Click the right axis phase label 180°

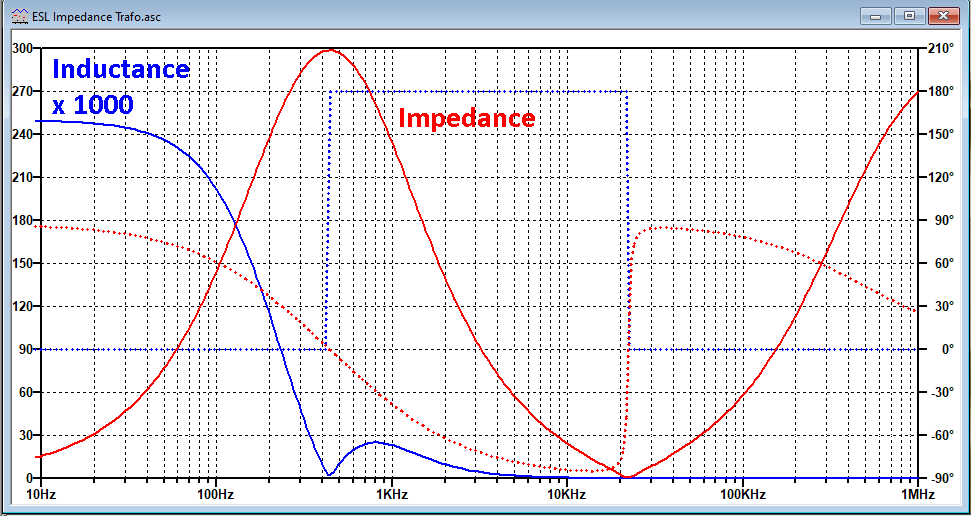click(x=939, y=91)
